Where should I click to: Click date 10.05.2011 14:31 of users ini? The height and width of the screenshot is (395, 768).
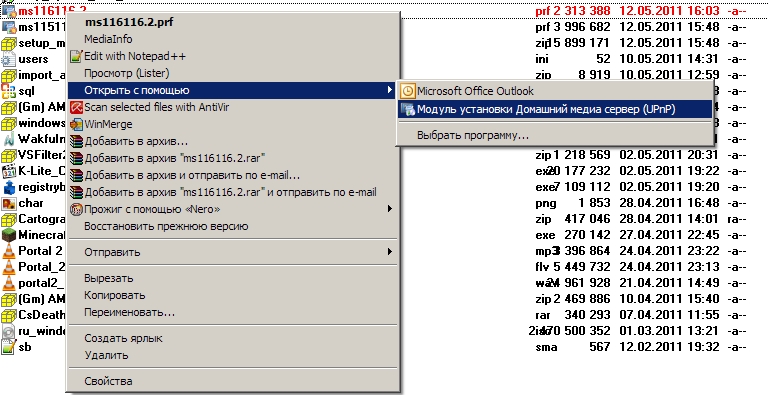[669, 59]
